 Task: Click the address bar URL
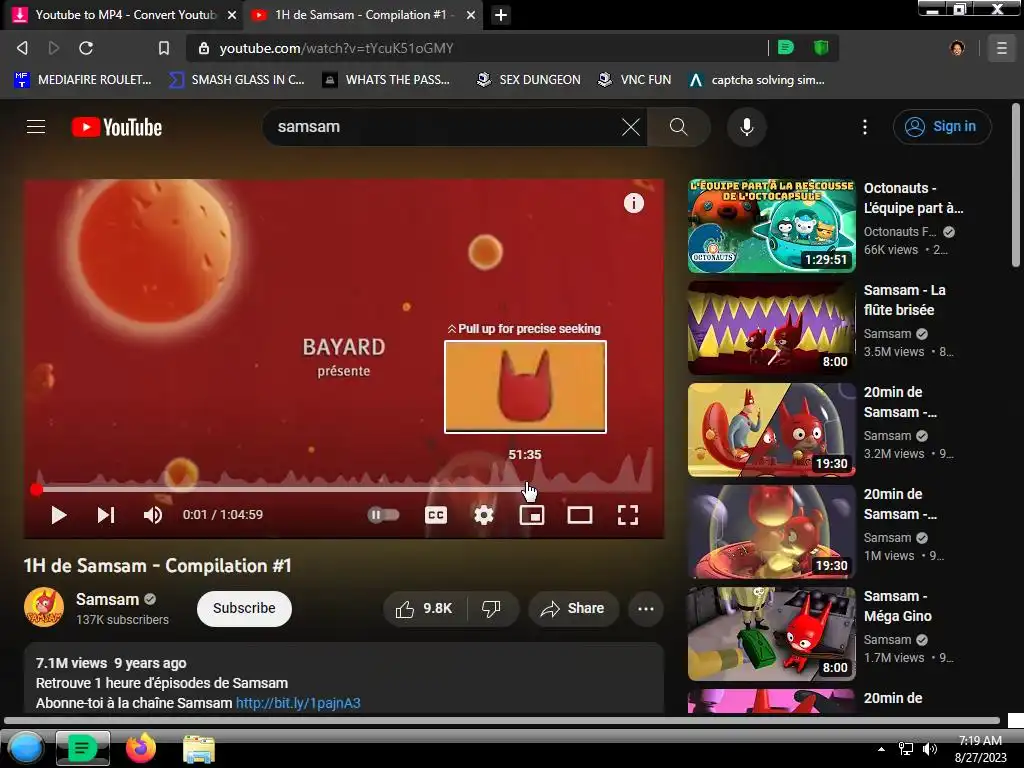(336, 48)
